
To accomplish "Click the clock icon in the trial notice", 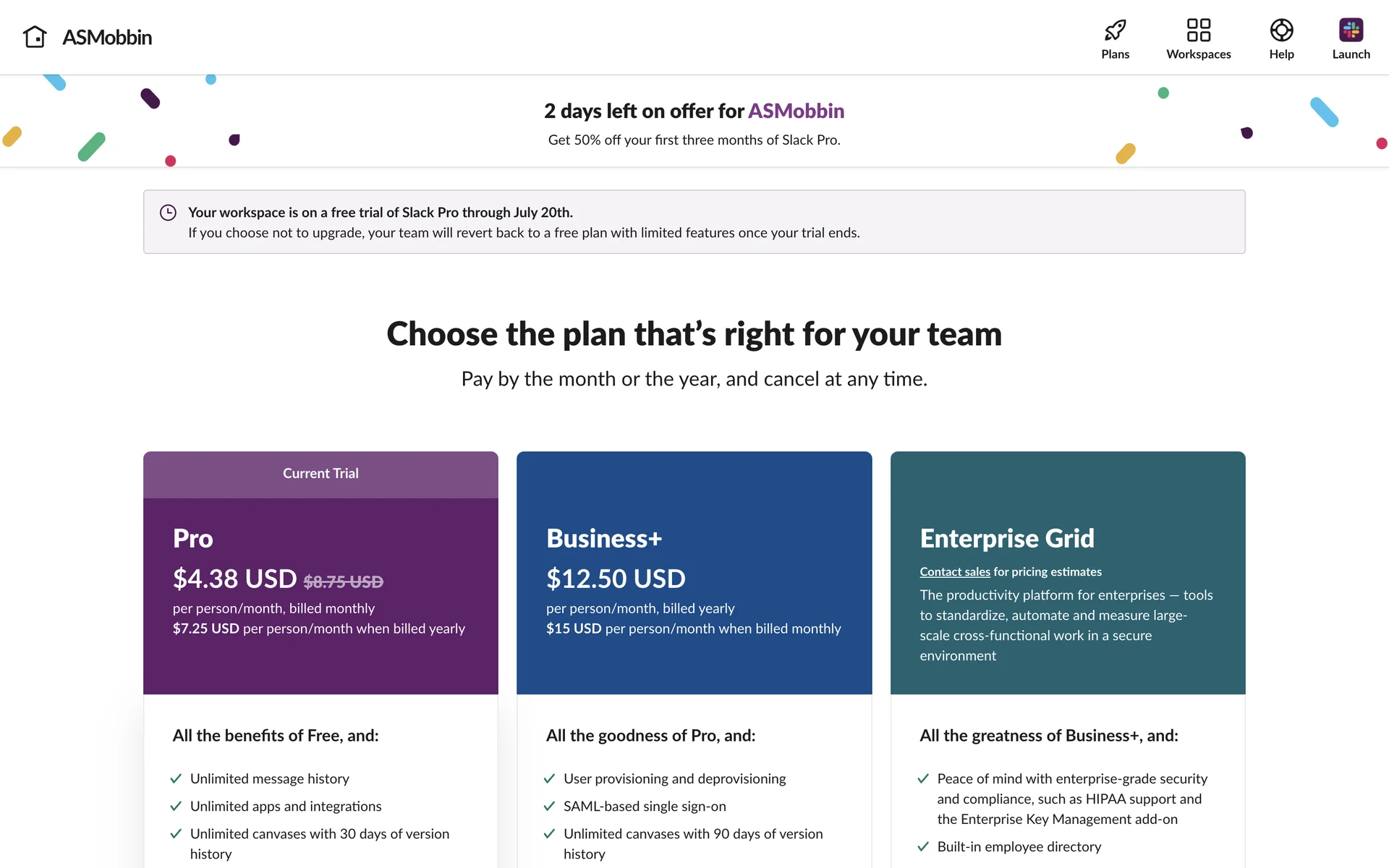I will point(168,213).
